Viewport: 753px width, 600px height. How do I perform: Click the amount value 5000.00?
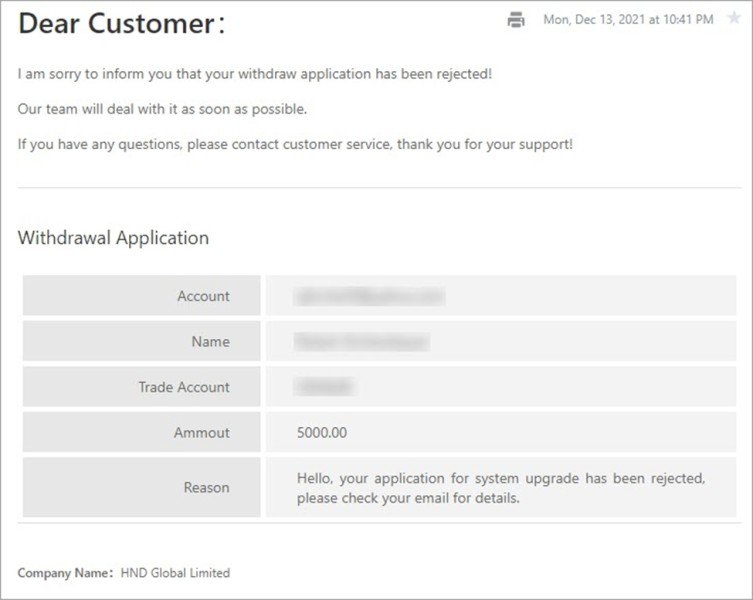pyautogui.click(x=322, y=432)
